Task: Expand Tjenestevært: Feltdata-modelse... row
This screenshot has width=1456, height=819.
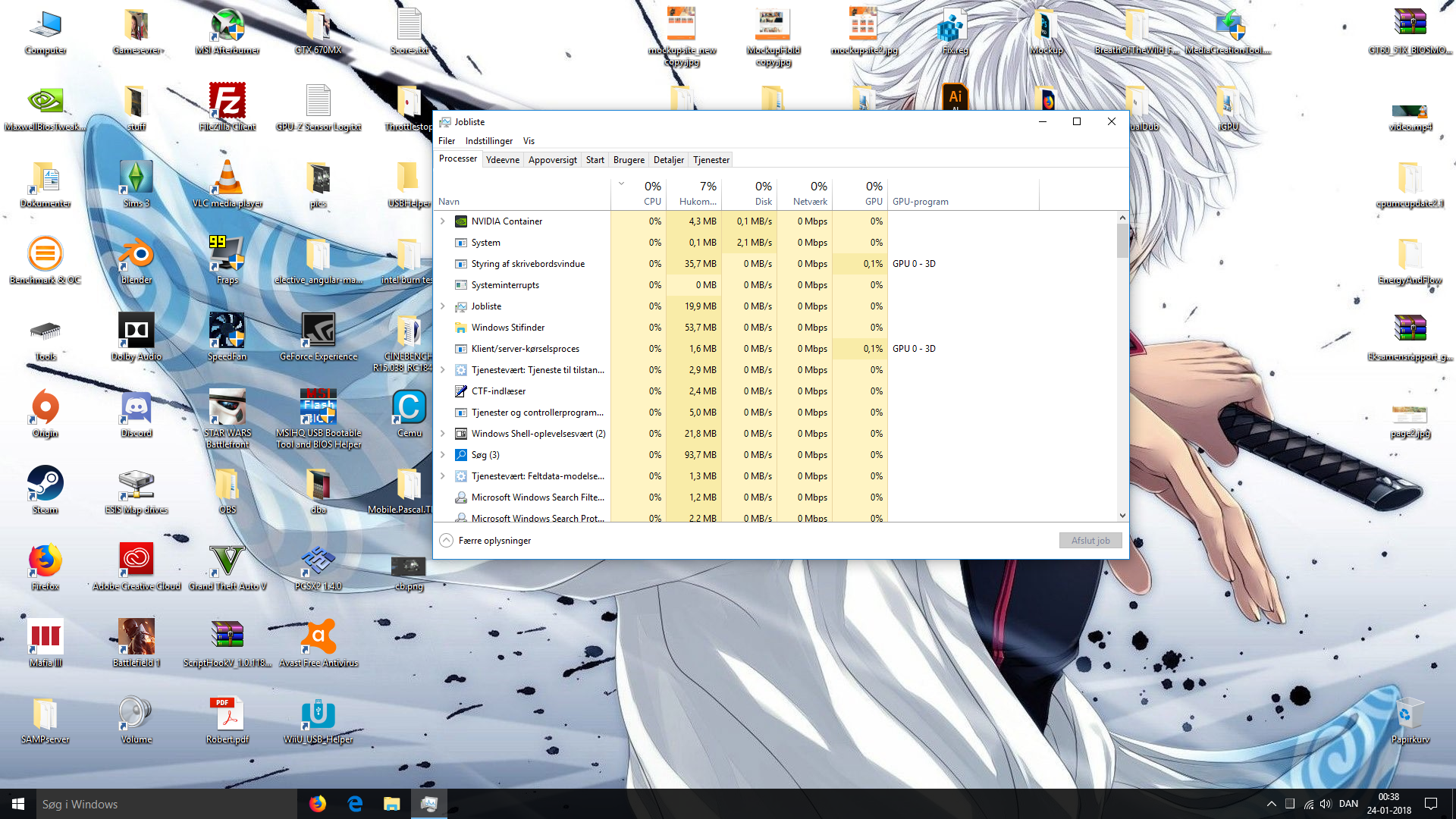Action: pyautogui.click(x=443, y=476)
